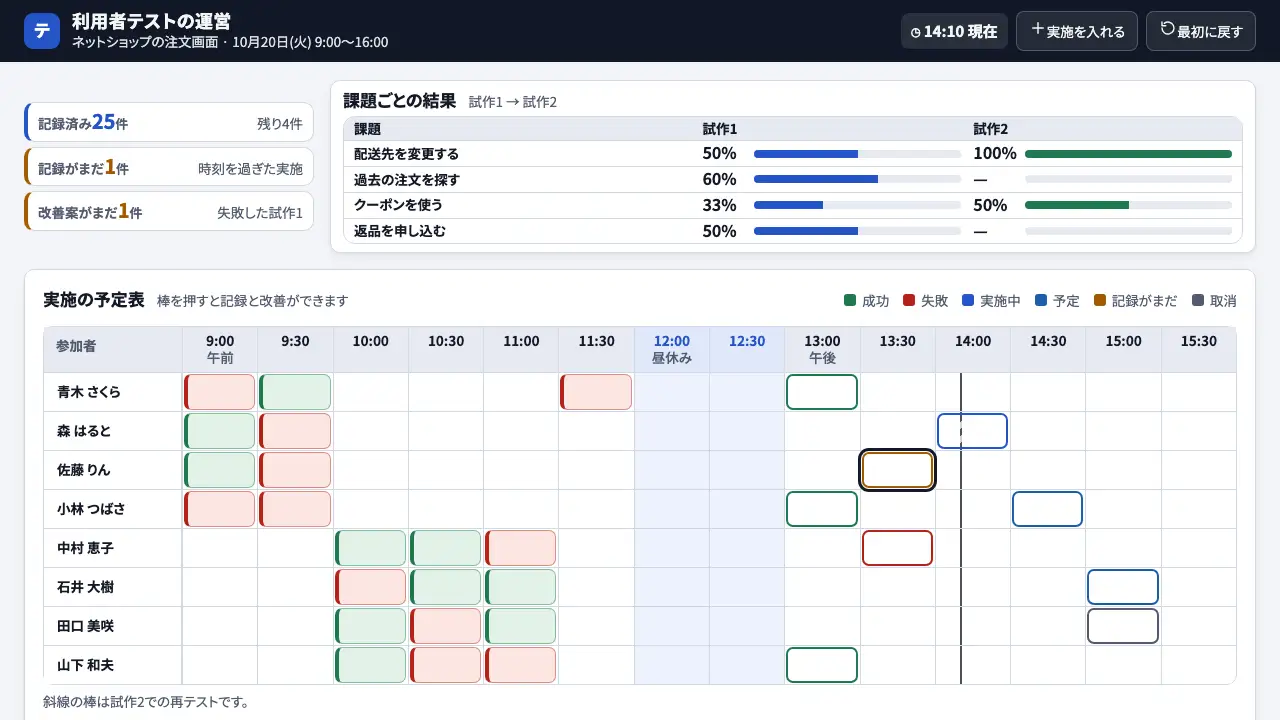Viewport: 1280px width, 720px height.
Task: Select 中村 恵子's 11:00 session bar
Action: [520, 548]
